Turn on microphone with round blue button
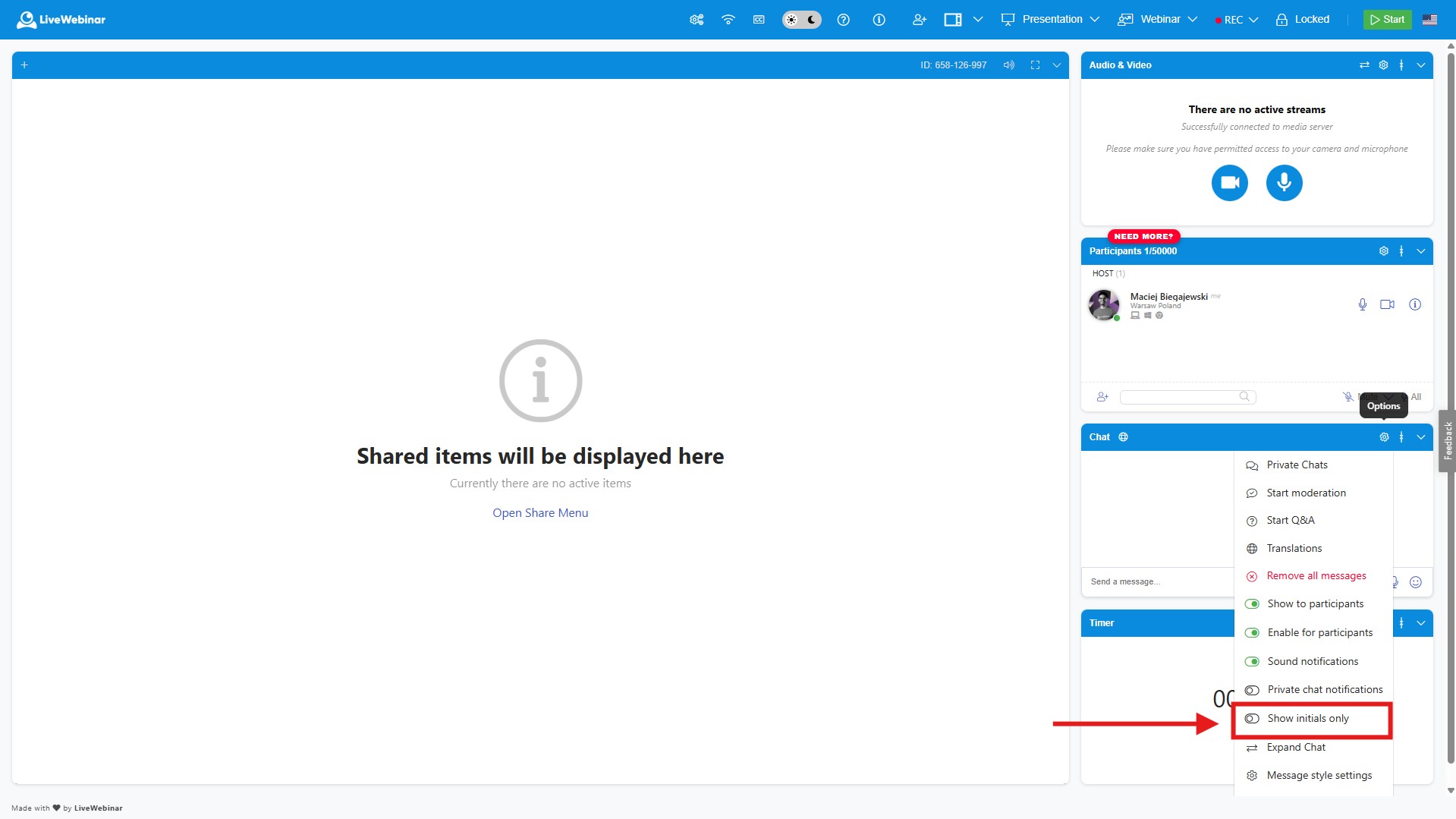The height and width of the screenshot is (819, 1456). pyautogui.click(x=1284, y=183)
